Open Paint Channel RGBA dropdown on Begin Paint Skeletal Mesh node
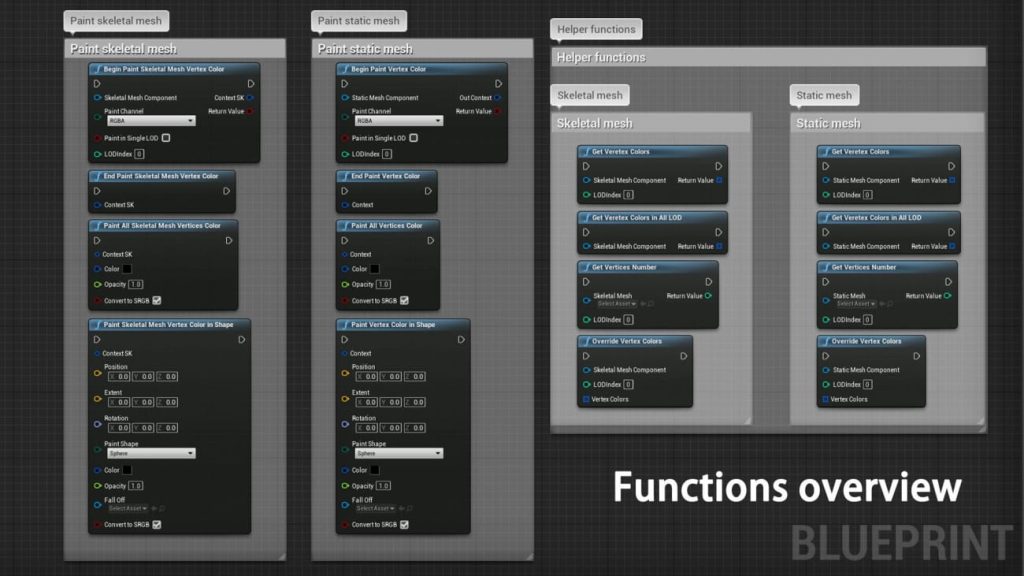 click(151, 121)
